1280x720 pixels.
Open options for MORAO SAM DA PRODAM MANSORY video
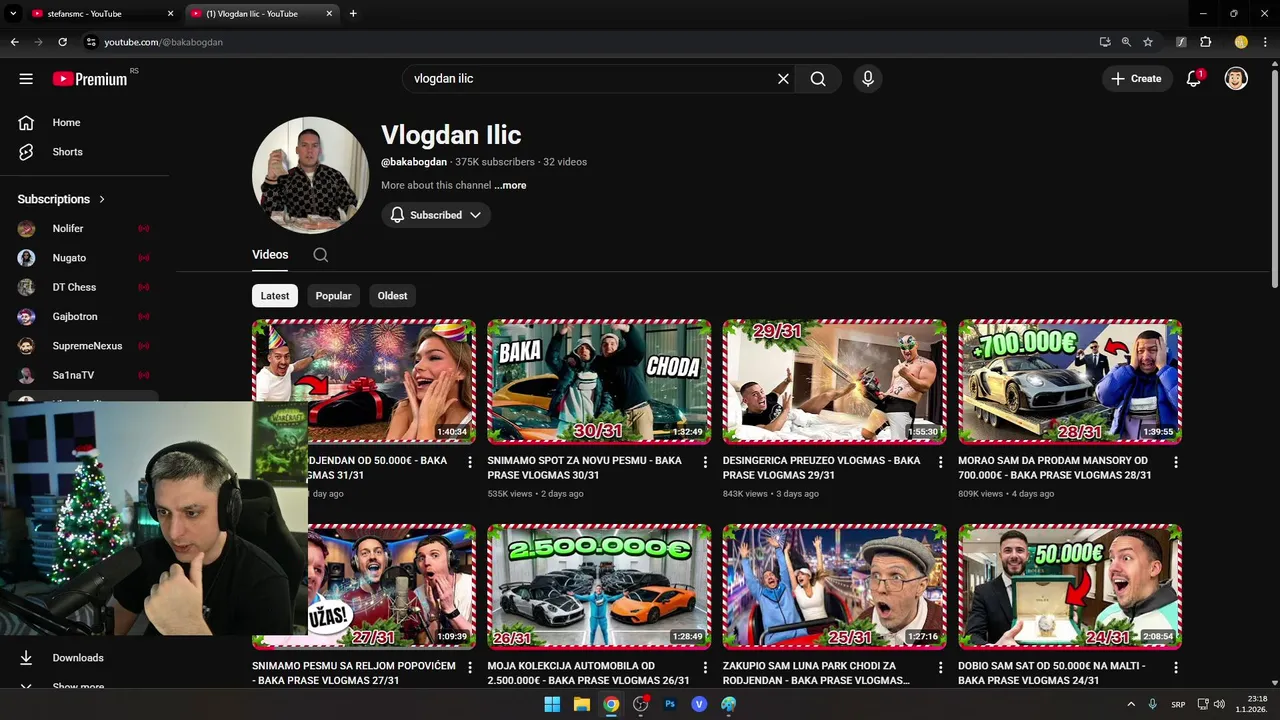pos(1176,462)
